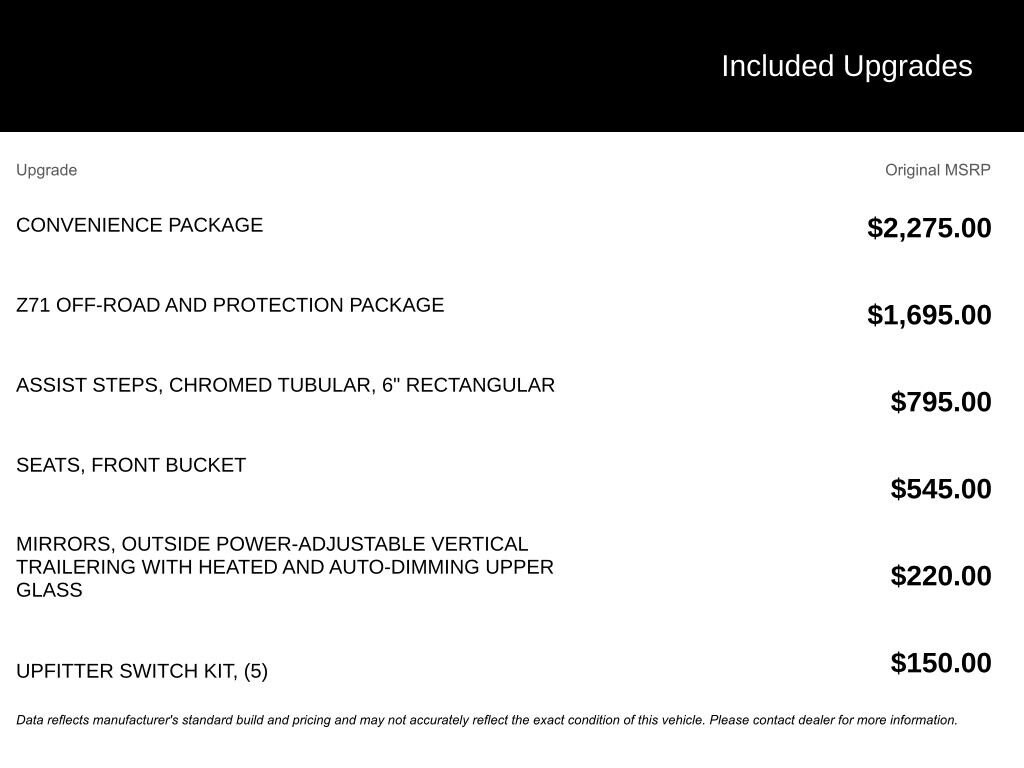Click the $545.00 price
Image resolution: width=1024 pixels, height=768 pixels.
(x=941, y=489)
